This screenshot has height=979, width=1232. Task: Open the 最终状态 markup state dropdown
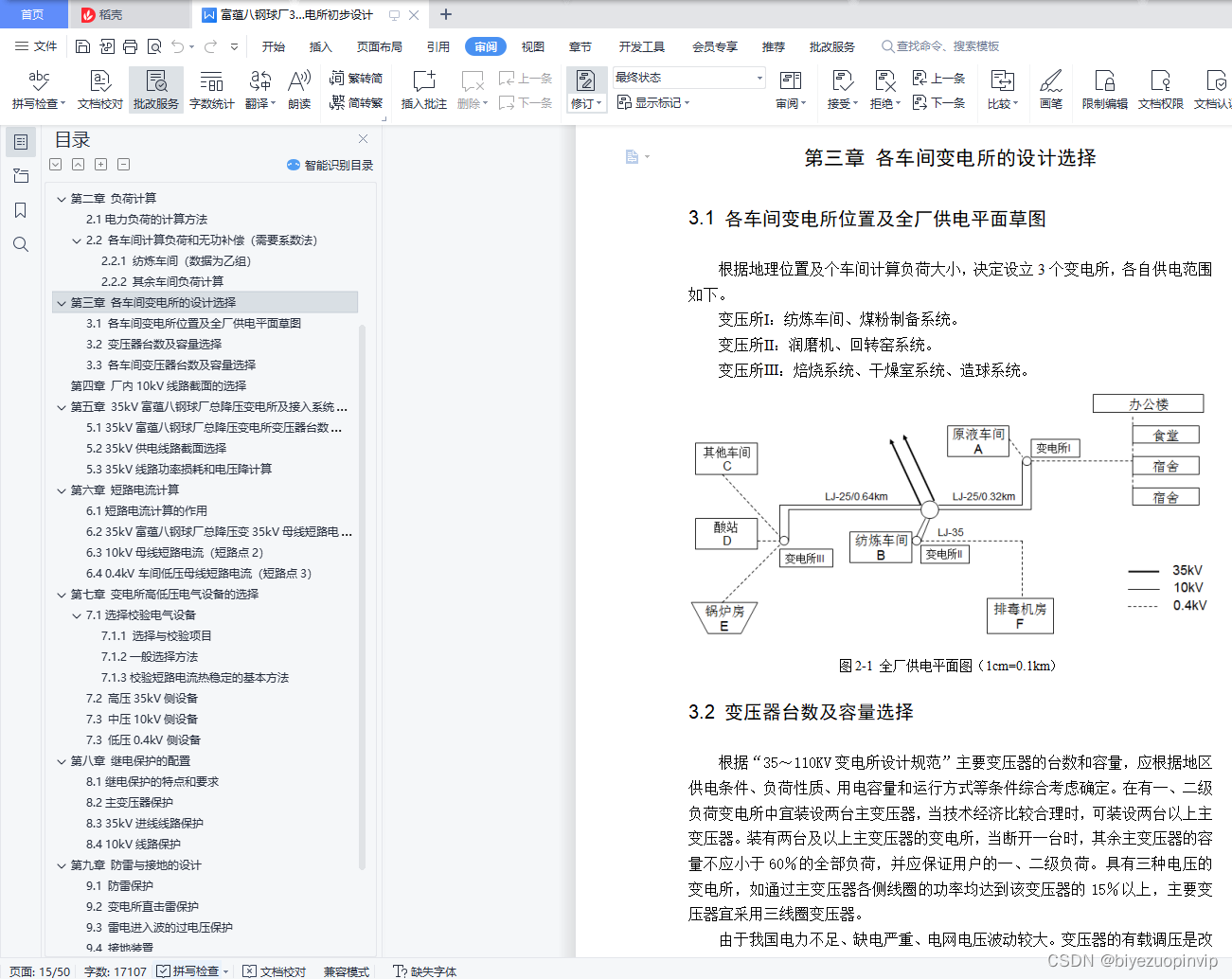click(687, 77)
